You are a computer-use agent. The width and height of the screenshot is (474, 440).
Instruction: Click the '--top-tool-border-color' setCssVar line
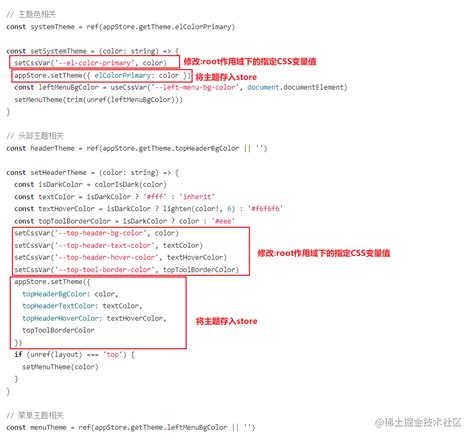click(127, 270)
